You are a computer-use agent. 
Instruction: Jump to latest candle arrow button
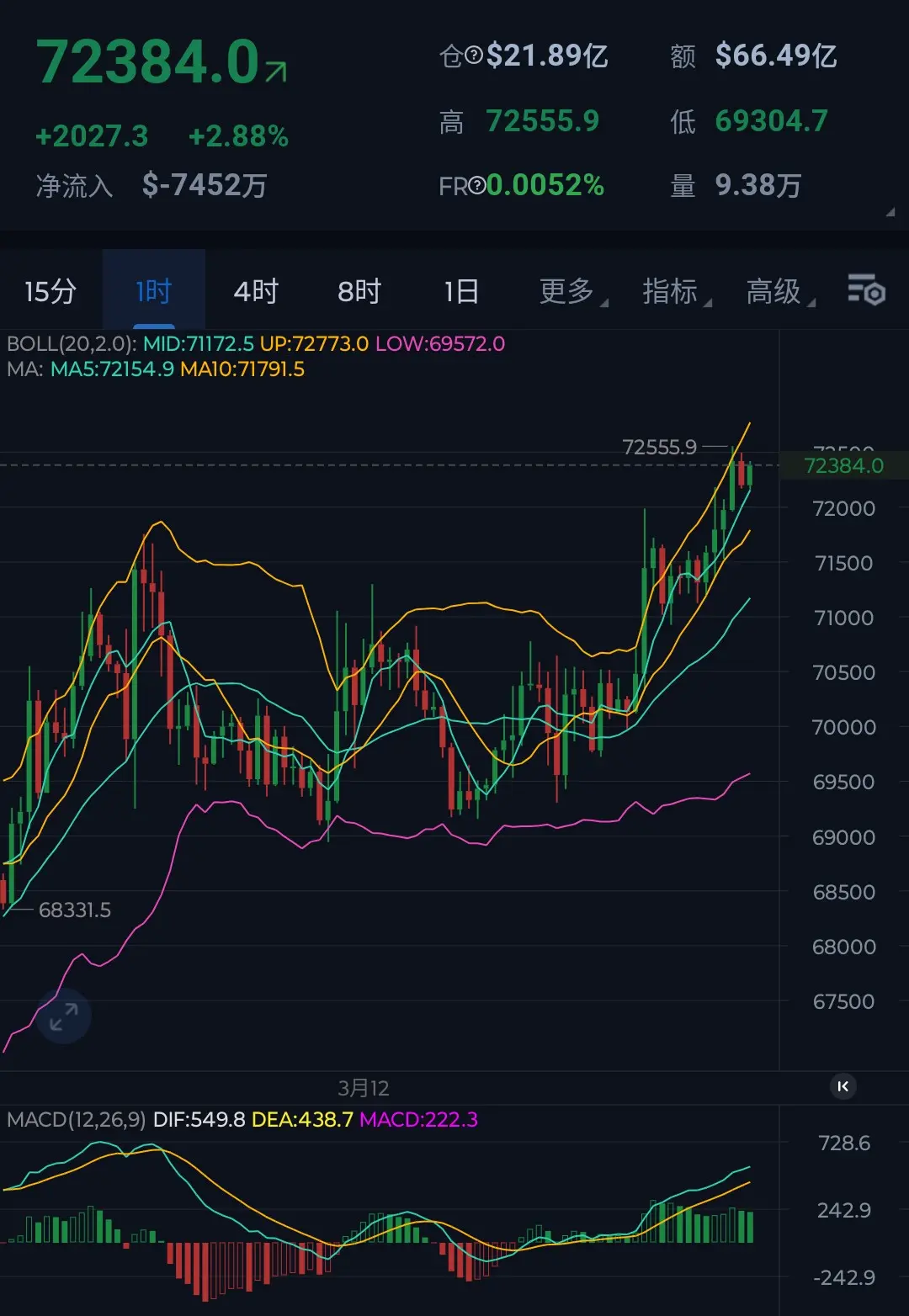point(843,1086)
